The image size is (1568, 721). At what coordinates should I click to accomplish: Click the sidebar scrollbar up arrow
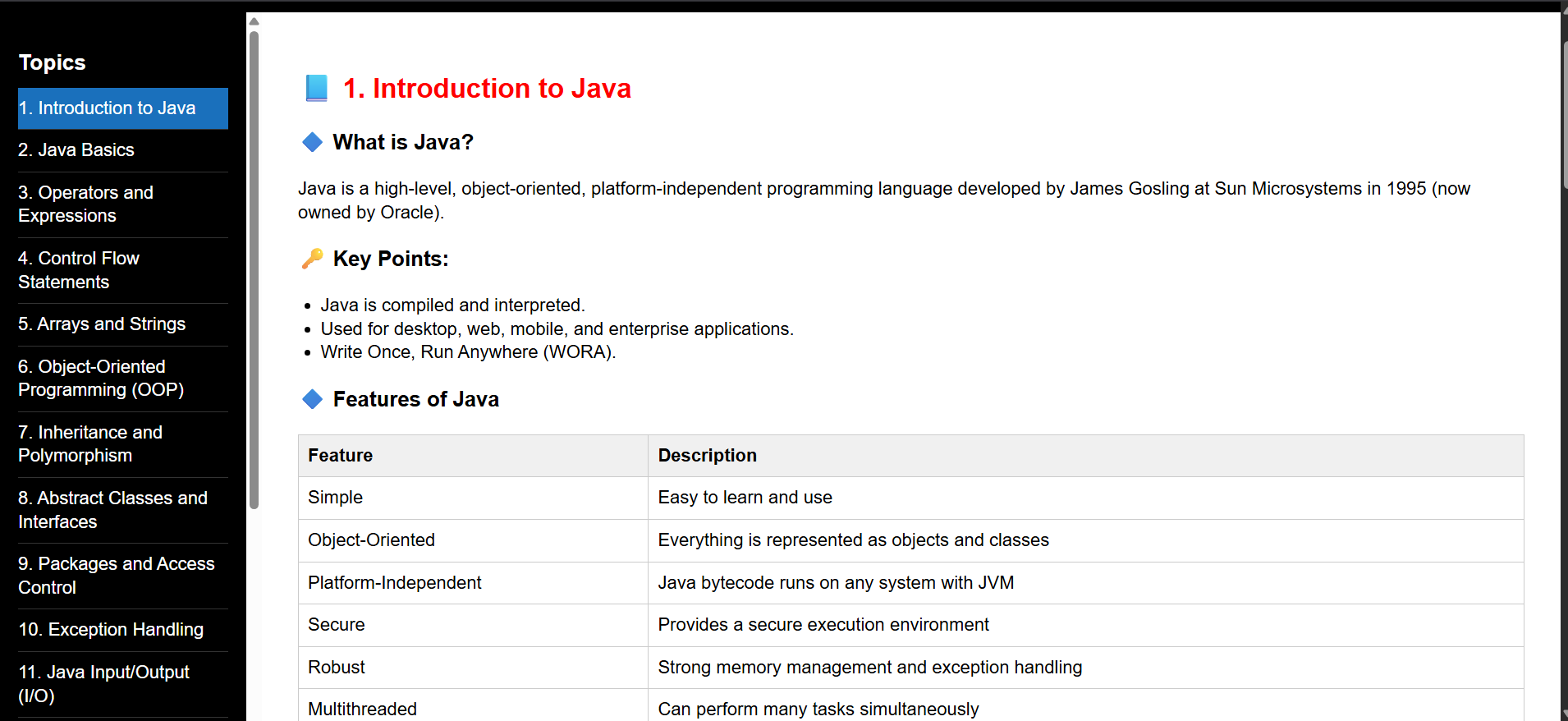click(x=254, y=21)
